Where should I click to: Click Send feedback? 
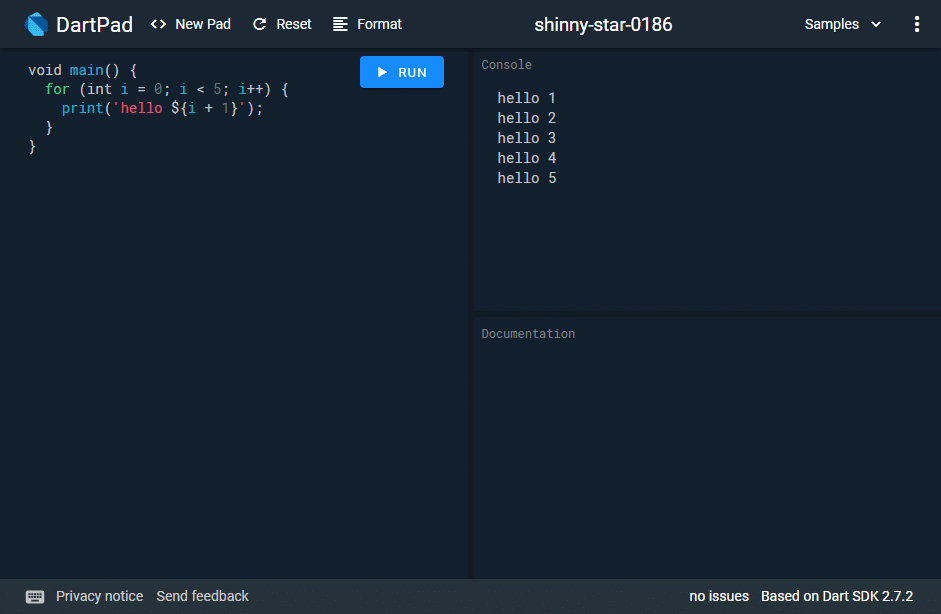click(202, 596)
